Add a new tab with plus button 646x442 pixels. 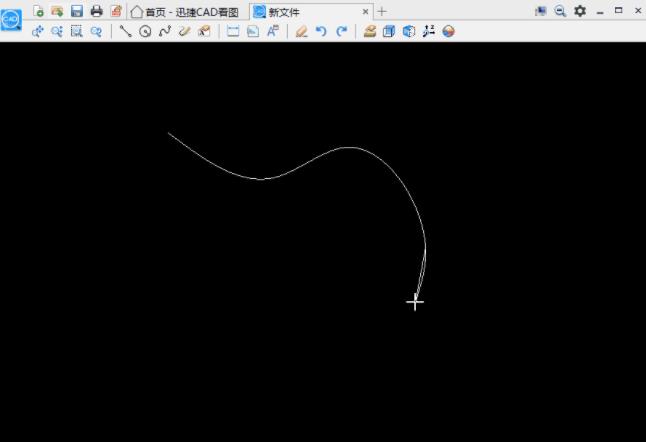pos(382,12)
